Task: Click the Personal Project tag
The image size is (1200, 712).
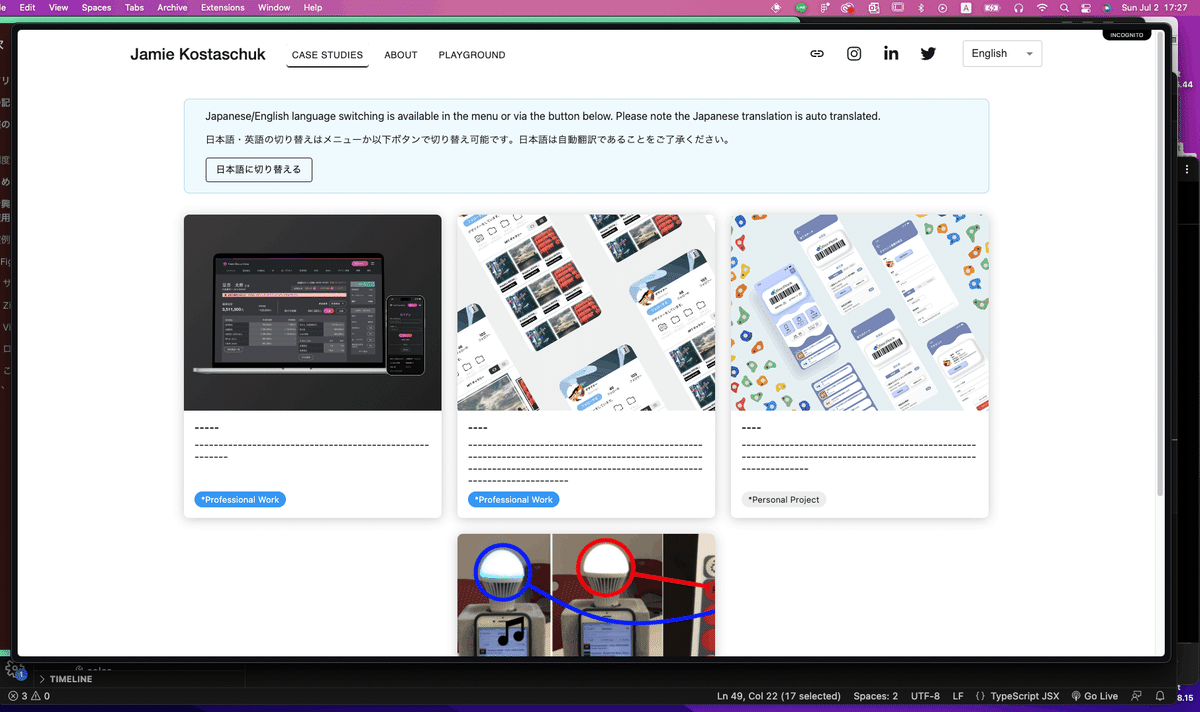Action: (x=783, y=499)
